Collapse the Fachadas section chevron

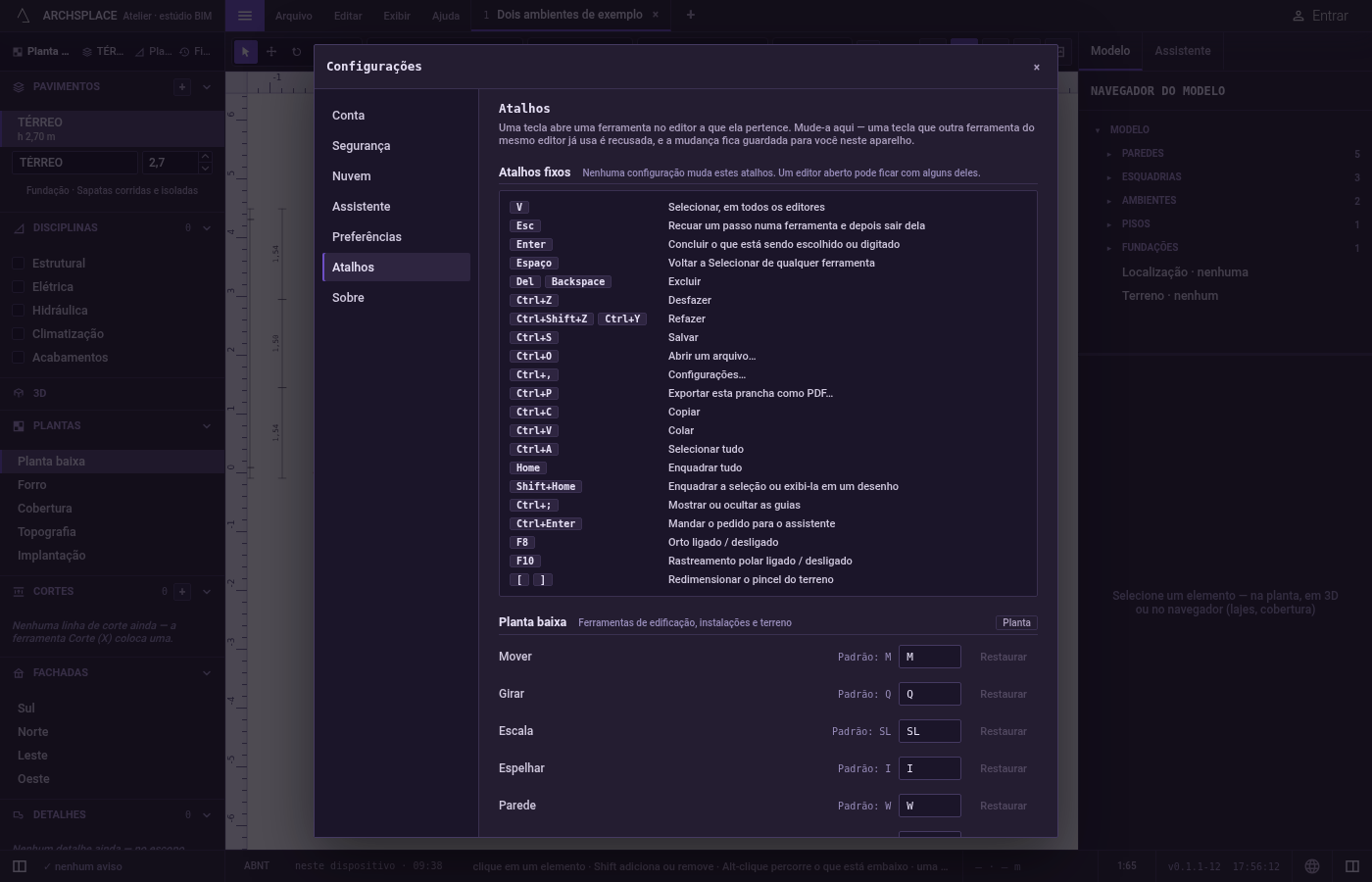207,673
